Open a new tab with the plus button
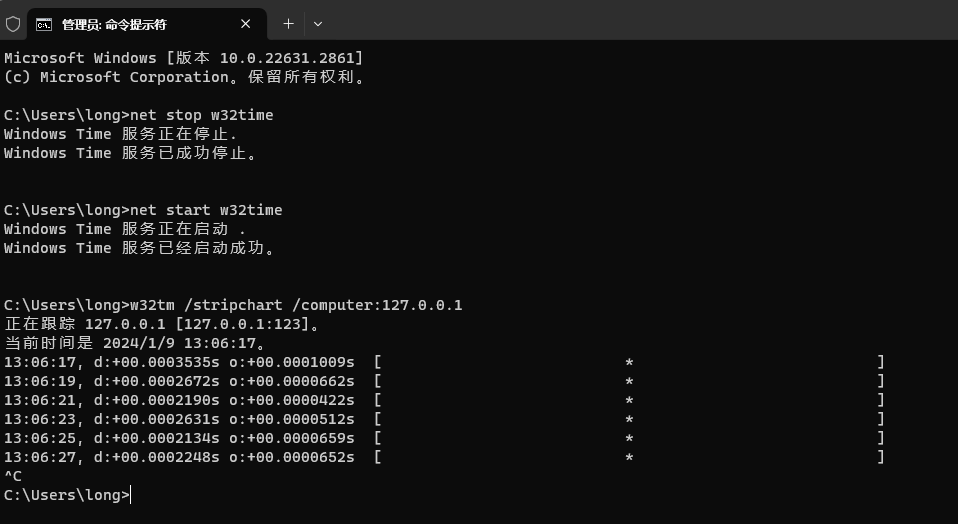Image resolution: width=958 pixels, height=524 pixels. click(x=288, y=23)
